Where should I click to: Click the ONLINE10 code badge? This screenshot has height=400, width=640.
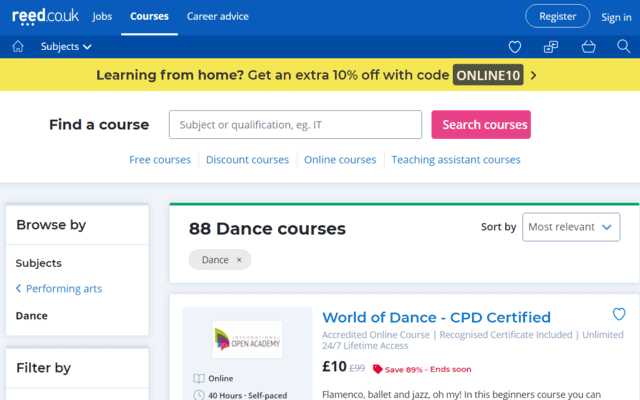[488, 75]
